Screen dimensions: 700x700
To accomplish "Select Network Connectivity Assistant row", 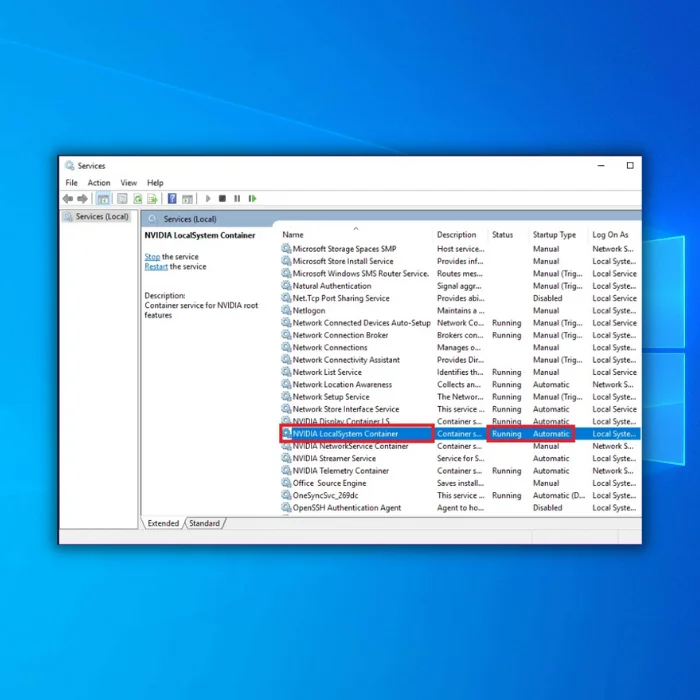I will click(460, 360).
